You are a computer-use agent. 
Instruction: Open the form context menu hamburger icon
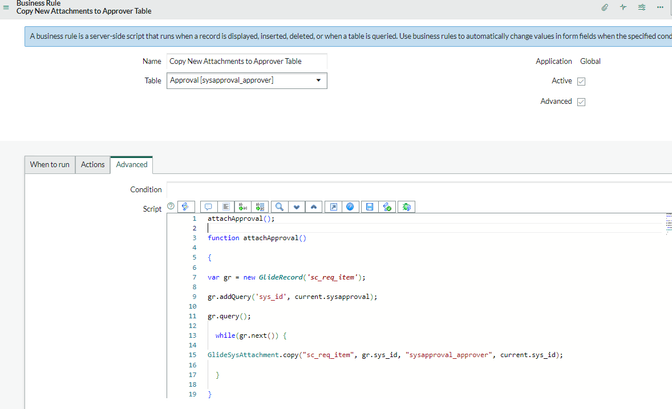6,7
